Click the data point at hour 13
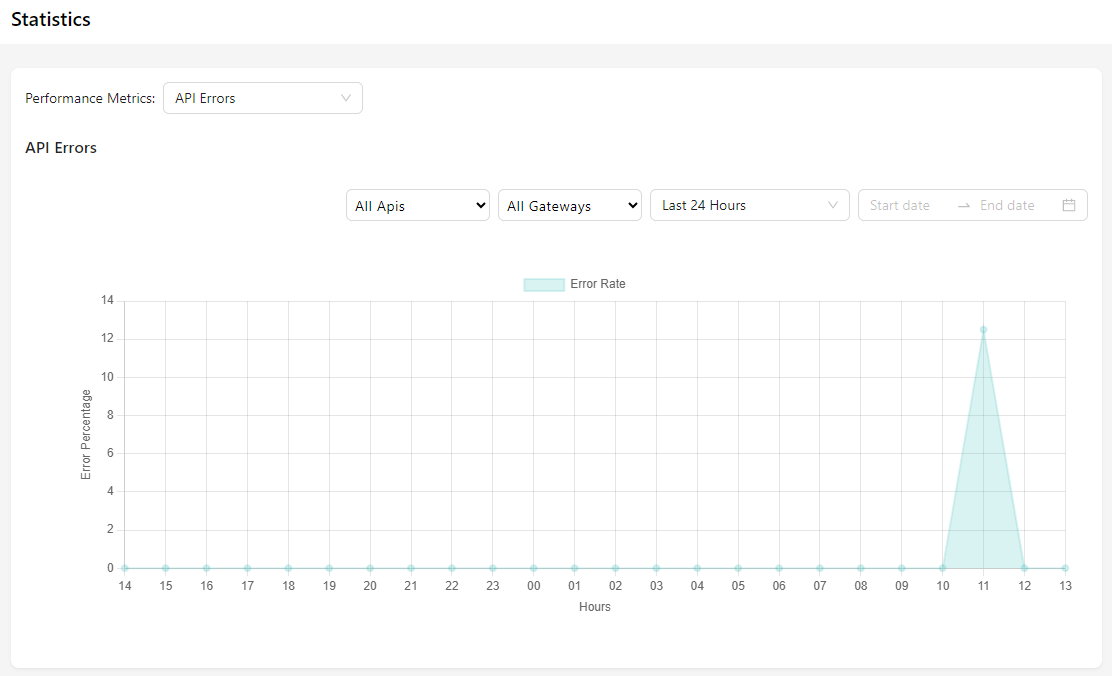This screenshot has width=1112, height=676. coord(1065,568)
